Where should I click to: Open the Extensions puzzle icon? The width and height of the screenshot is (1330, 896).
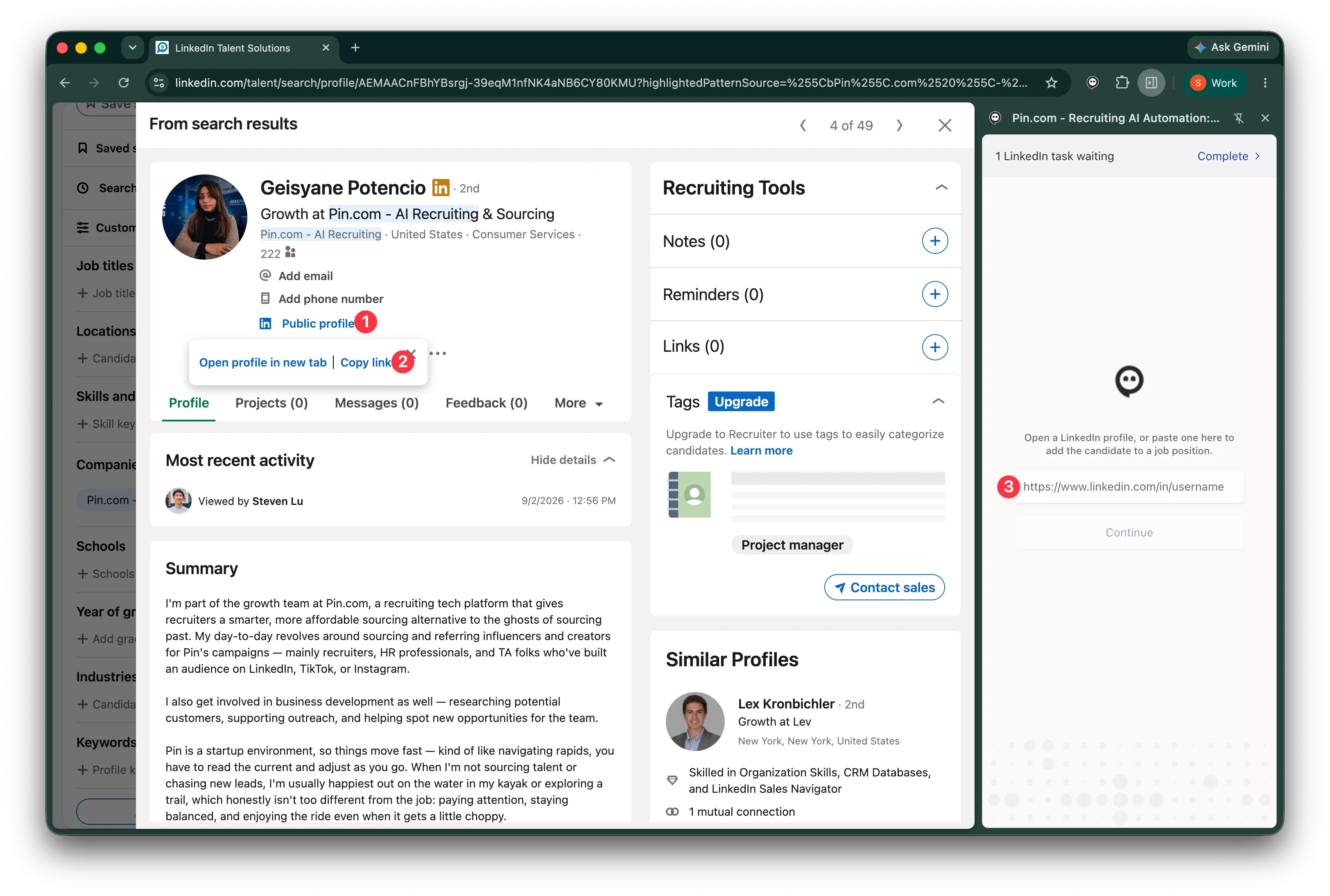coord(1122,83)
